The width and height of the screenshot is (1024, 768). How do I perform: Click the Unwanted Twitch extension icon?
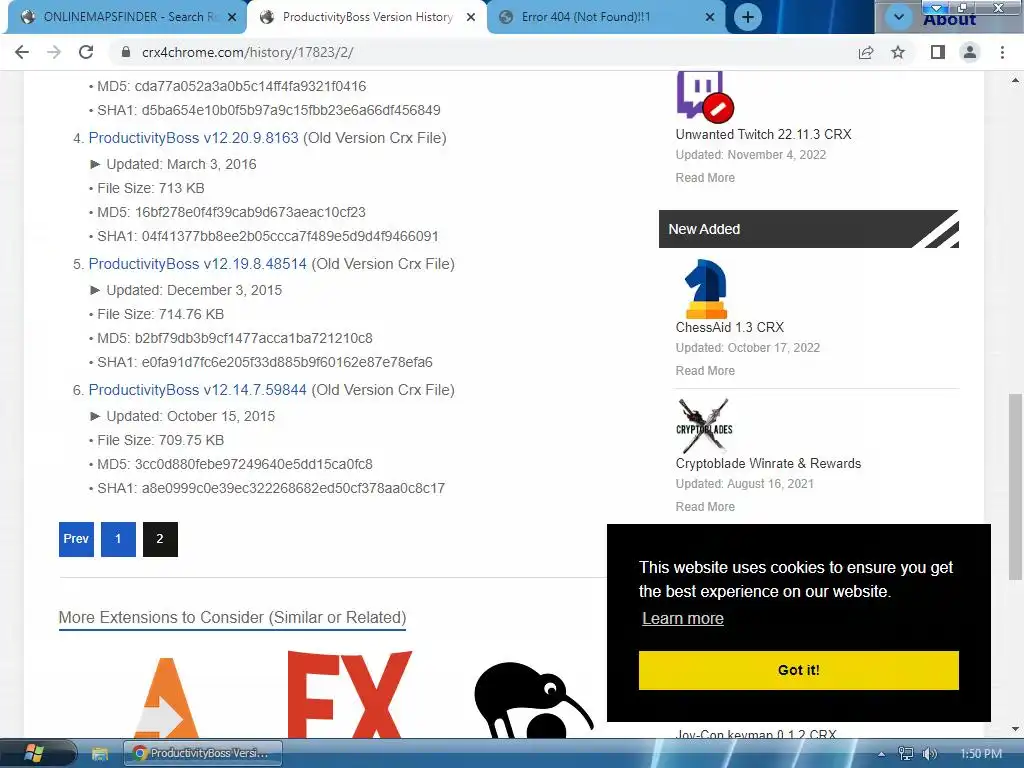(x=705, y=96)
